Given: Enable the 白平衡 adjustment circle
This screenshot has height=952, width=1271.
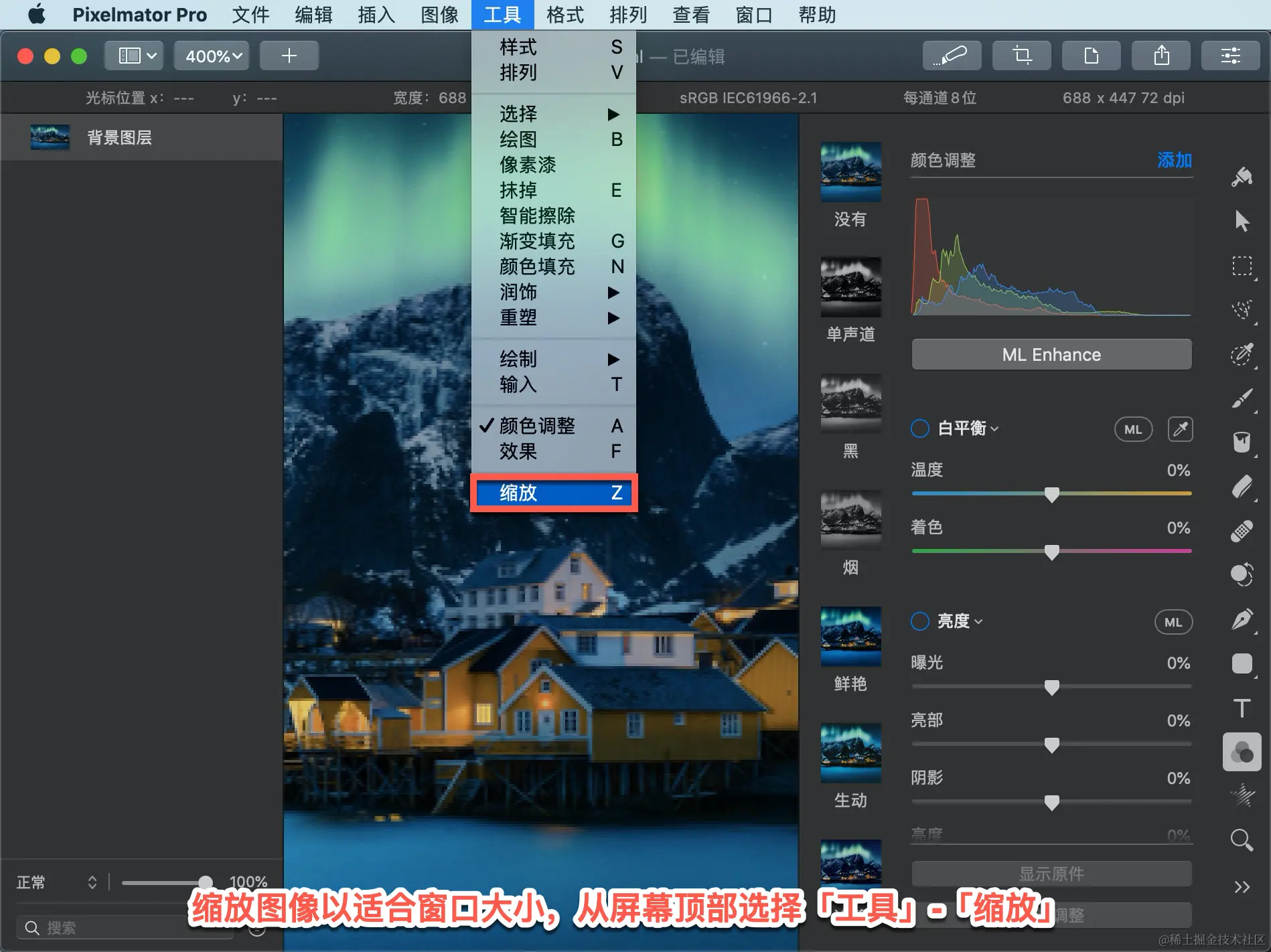Looking at the screenshot, I should point(920,428).
